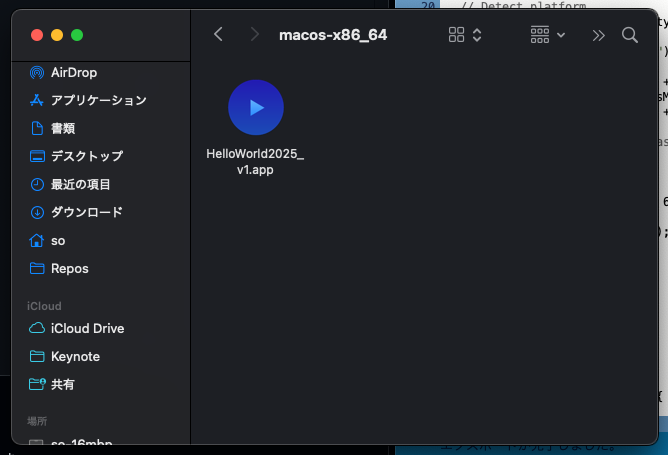The image size is (668, 455).
Task: Click the Applications A-shaped icon
Action: coord(37,100)
